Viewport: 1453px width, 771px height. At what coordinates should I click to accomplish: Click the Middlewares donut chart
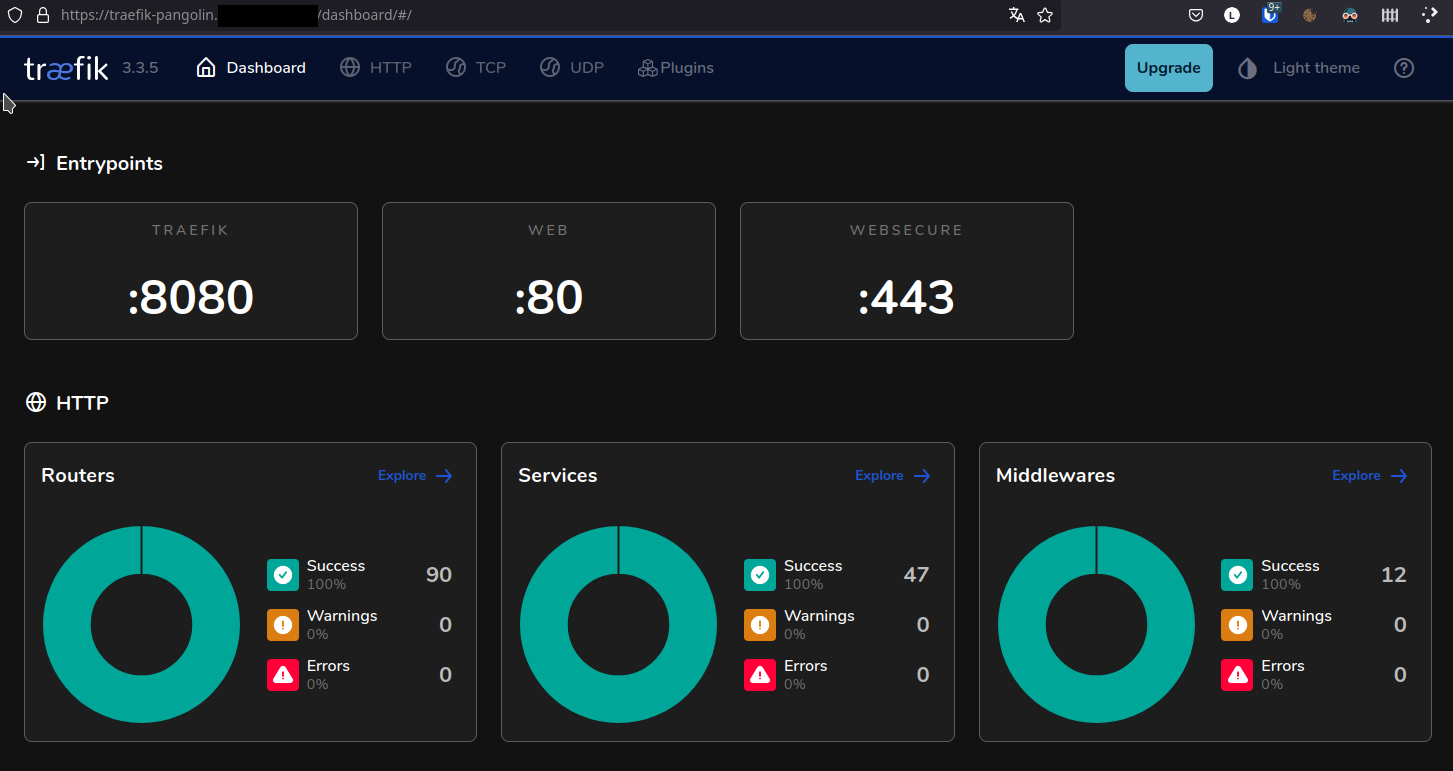(x=1096, y=624)
